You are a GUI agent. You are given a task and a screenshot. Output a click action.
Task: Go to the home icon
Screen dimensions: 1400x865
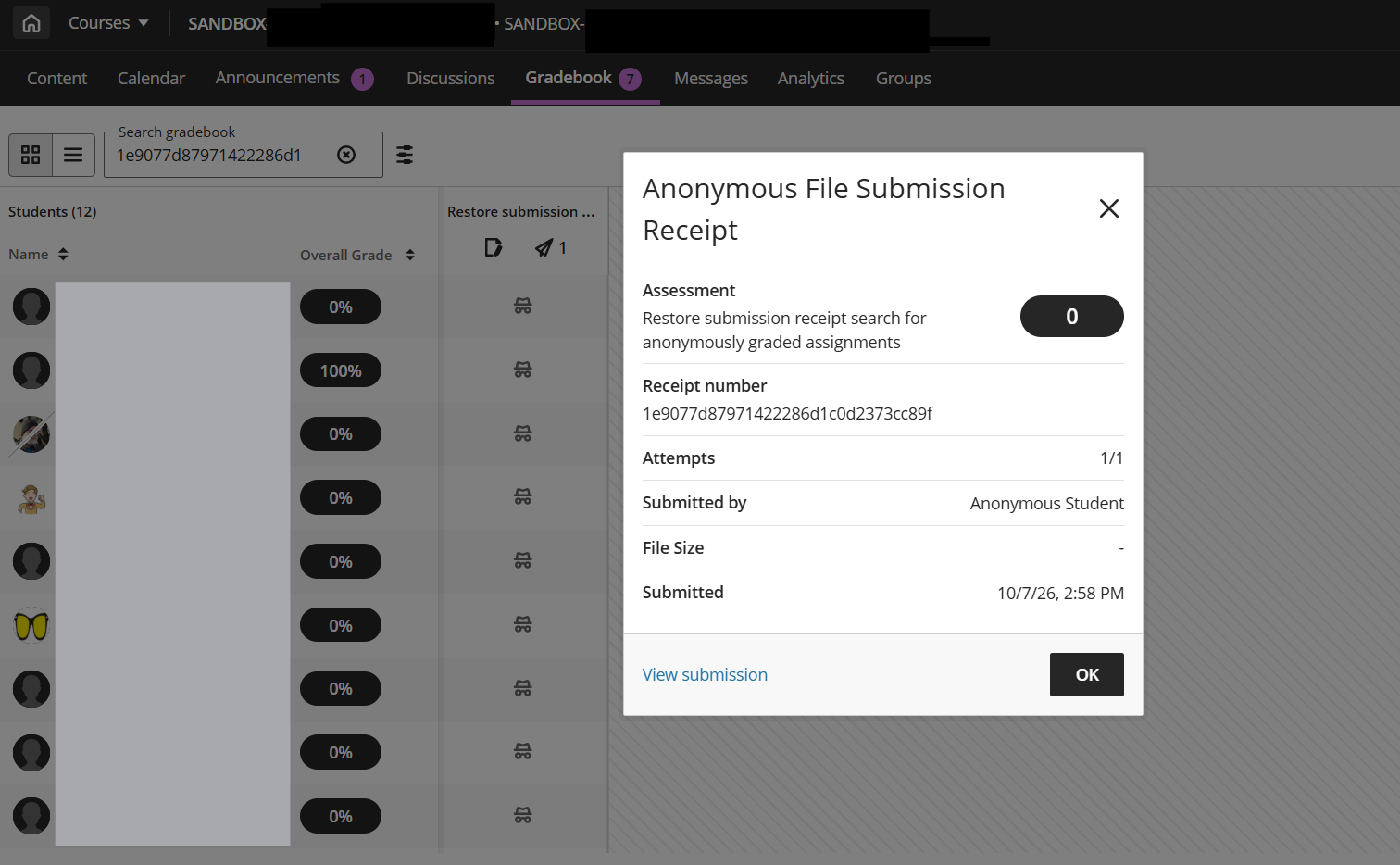(x=31, y=23)
